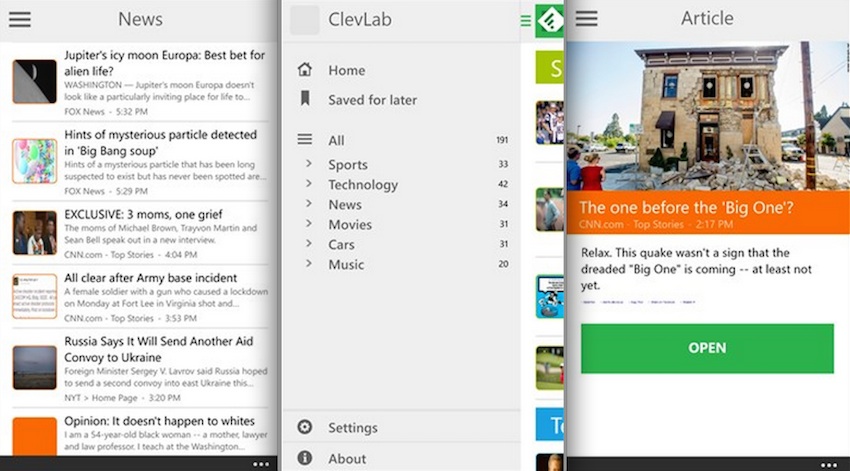Expand the Cars category chevron
The height and width of the screenshot is (471, 850).
click(x=308, y=243)
